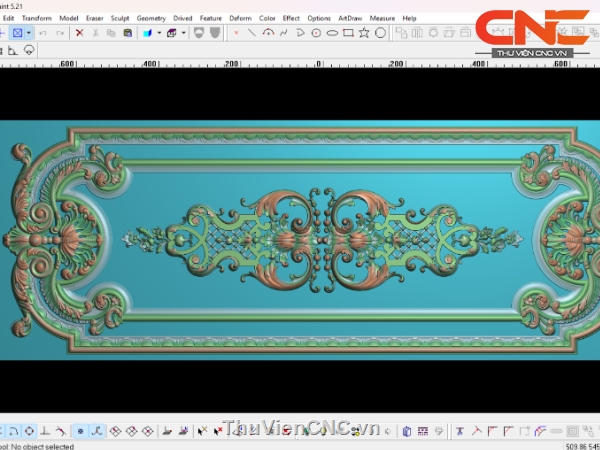The image size is (600, 450).
Task: Open the Sculpt menu
Action: click(x=120, y=18)
